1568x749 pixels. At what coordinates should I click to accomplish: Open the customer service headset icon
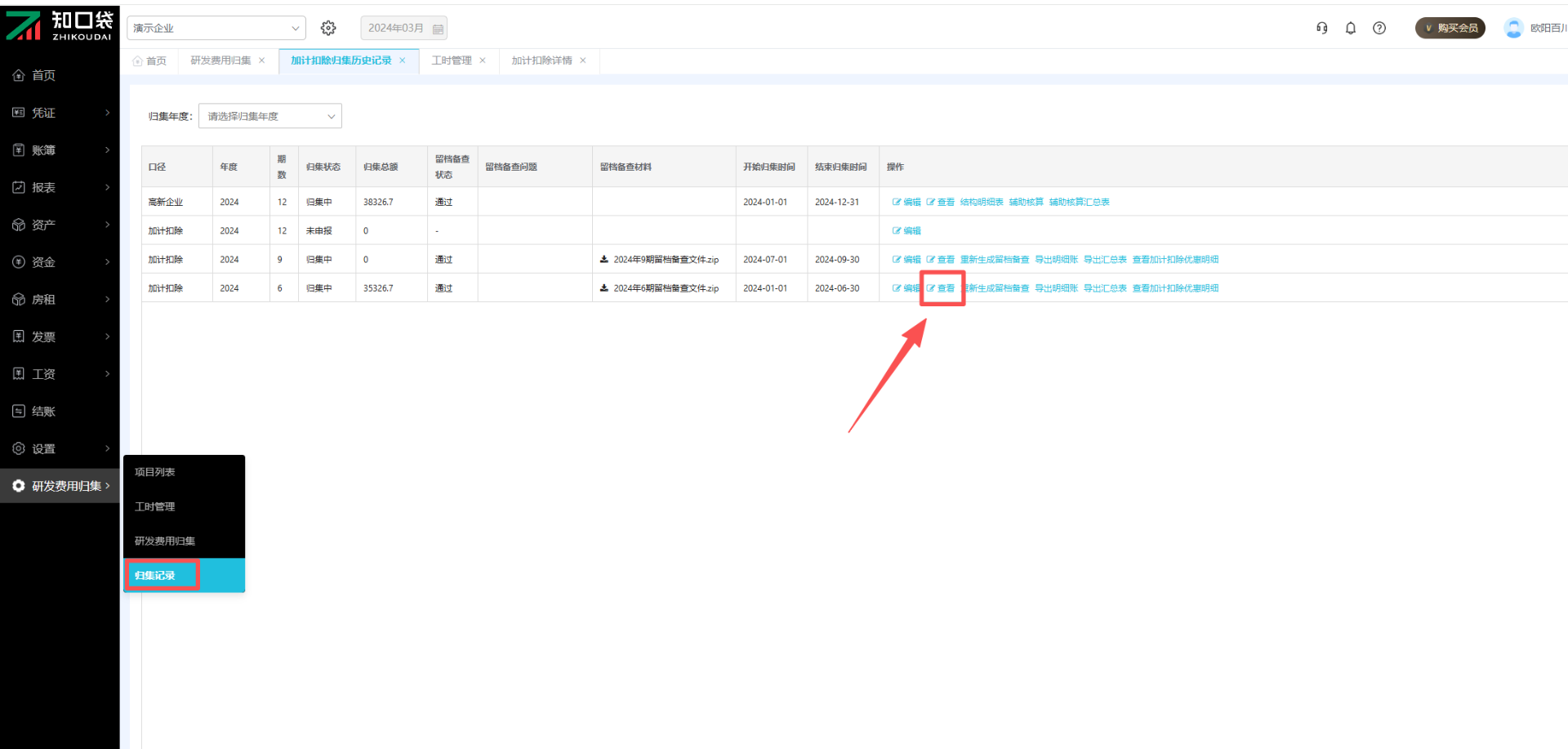pyautogui.click(x=1321, y=29)
